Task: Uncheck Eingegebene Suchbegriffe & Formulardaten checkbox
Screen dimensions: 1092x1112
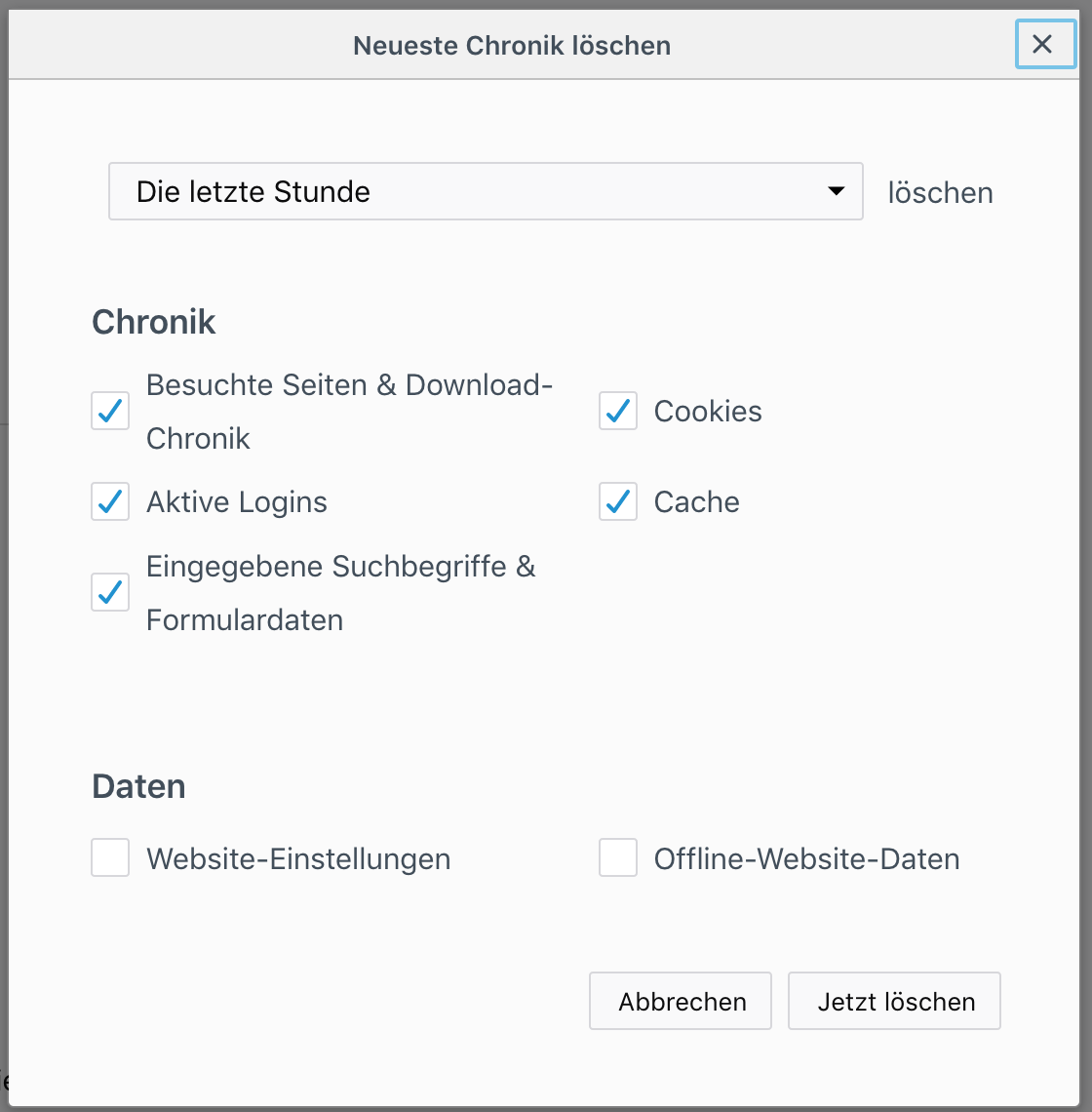Action: [110, 592]
